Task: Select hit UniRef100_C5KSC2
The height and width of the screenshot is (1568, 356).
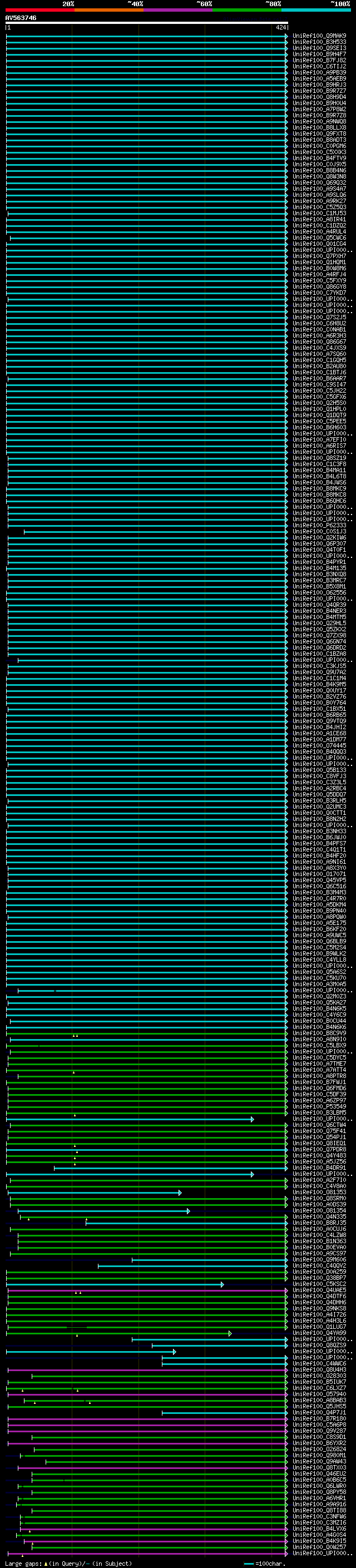Action: 319,1284
